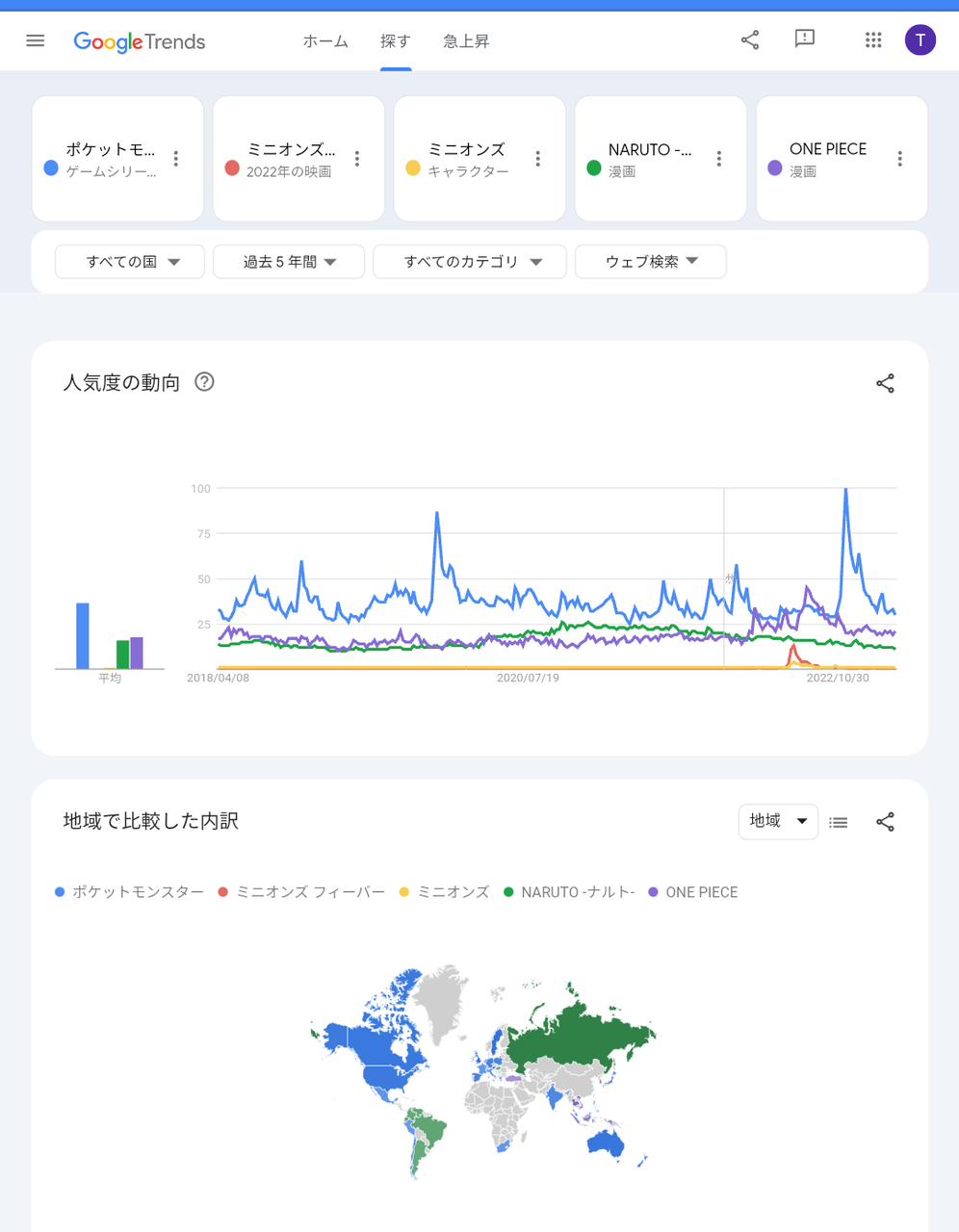The image size is (959, 1232).
Task: Expand the すべてのカテゴリ dropdown
Action: (x=470, y=262)
